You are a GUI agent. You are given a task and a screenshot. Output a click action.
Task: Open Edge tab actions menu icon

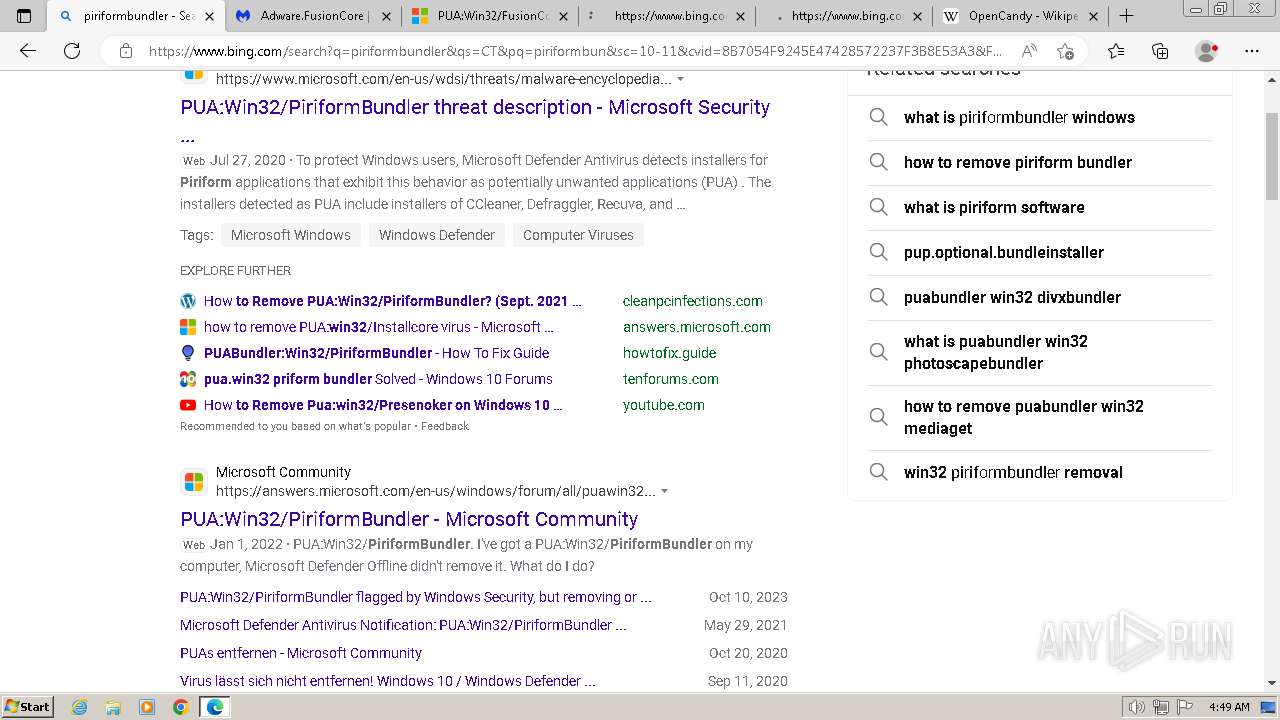click(24, 16)
